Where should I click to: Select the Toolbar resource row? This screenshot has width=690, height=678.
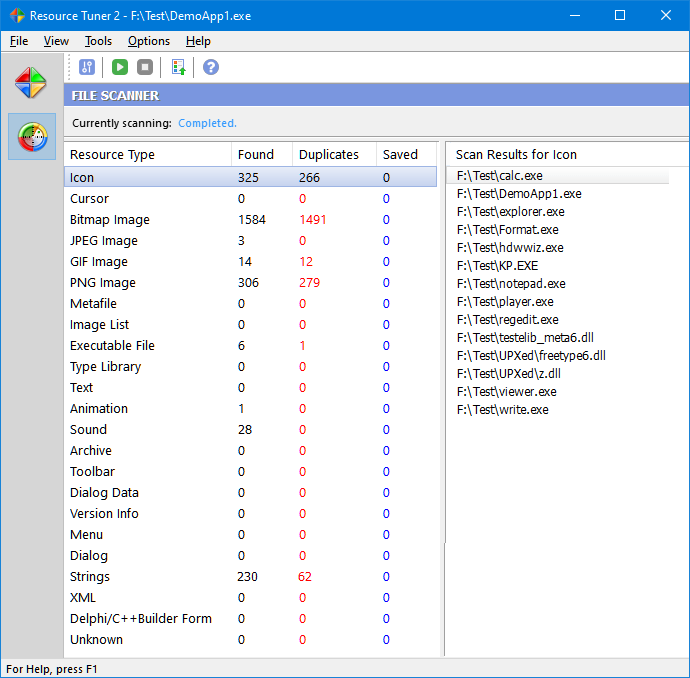point(250,472)
